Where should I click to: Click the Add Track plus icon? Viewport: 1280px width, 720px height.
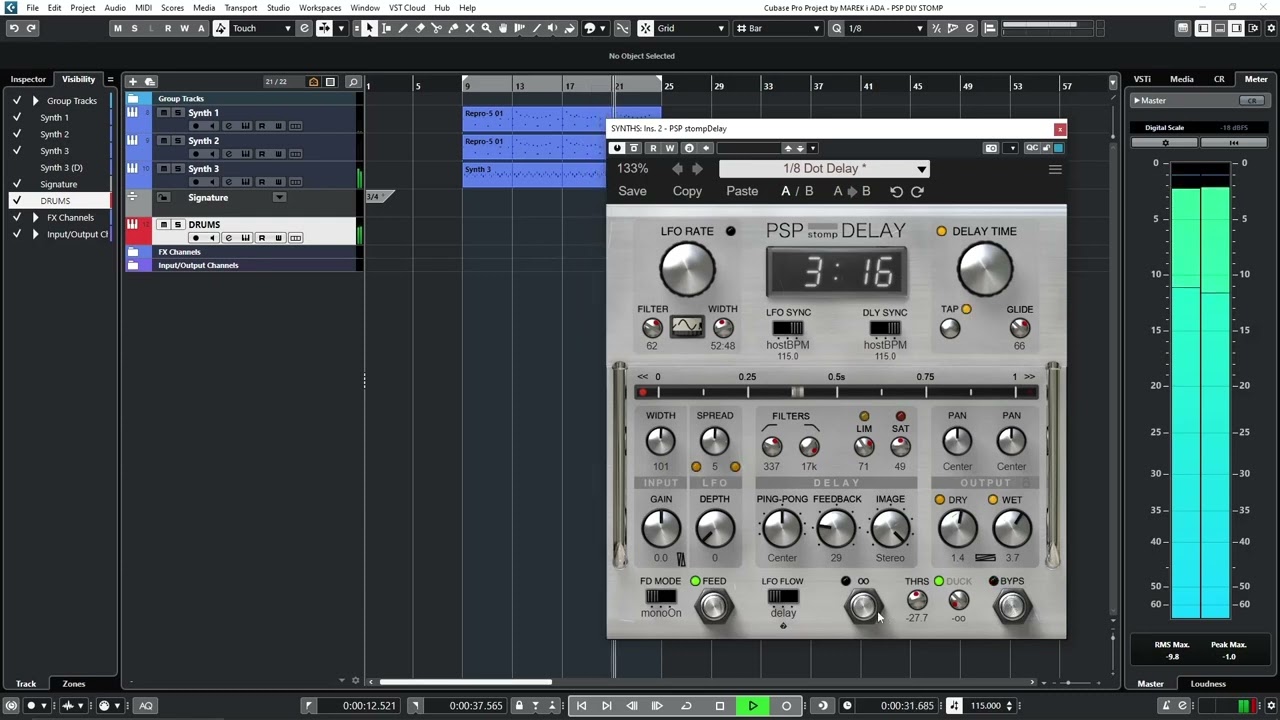pos(133,81)
